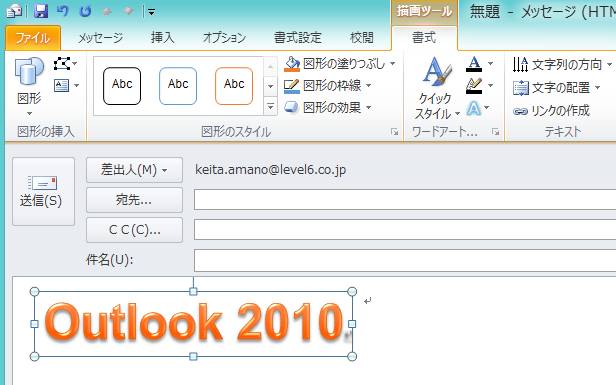
Task: Click the text fill color A icon
Action: [x=474, y=64]
